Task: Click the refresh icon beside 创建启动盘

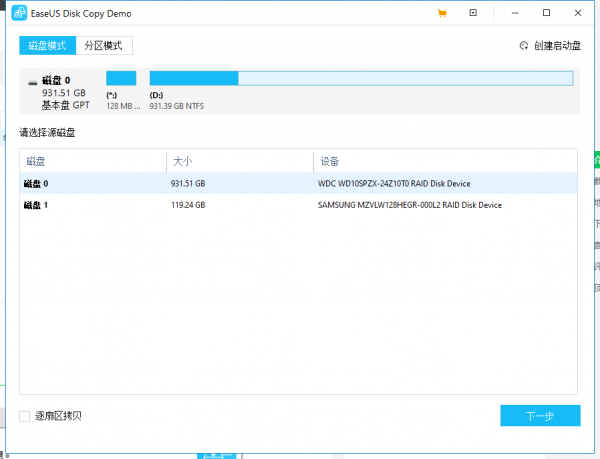Action: (x=523, y=46)
